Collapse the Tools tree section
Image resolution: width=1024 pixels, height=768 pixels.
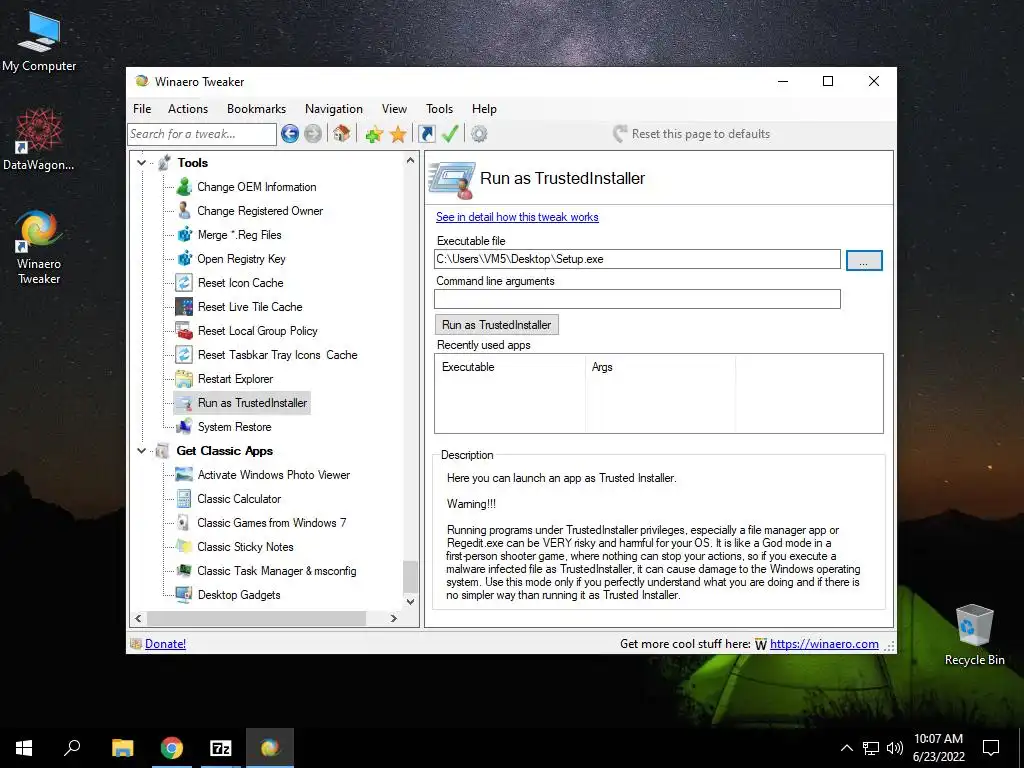coord(142,163)
